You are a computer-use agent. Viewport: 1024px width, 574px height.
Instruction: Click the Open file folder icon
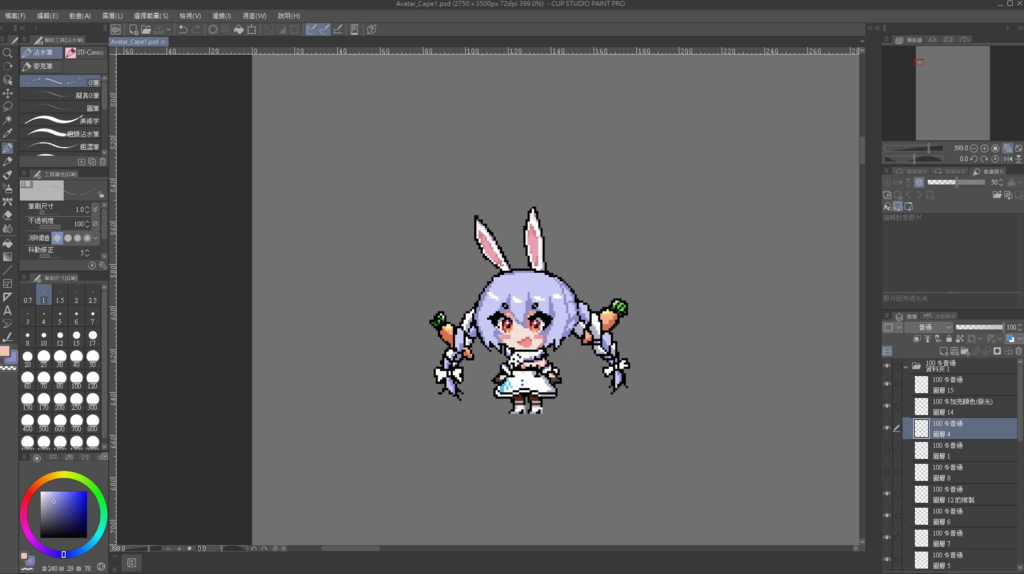tap(146, 29)
